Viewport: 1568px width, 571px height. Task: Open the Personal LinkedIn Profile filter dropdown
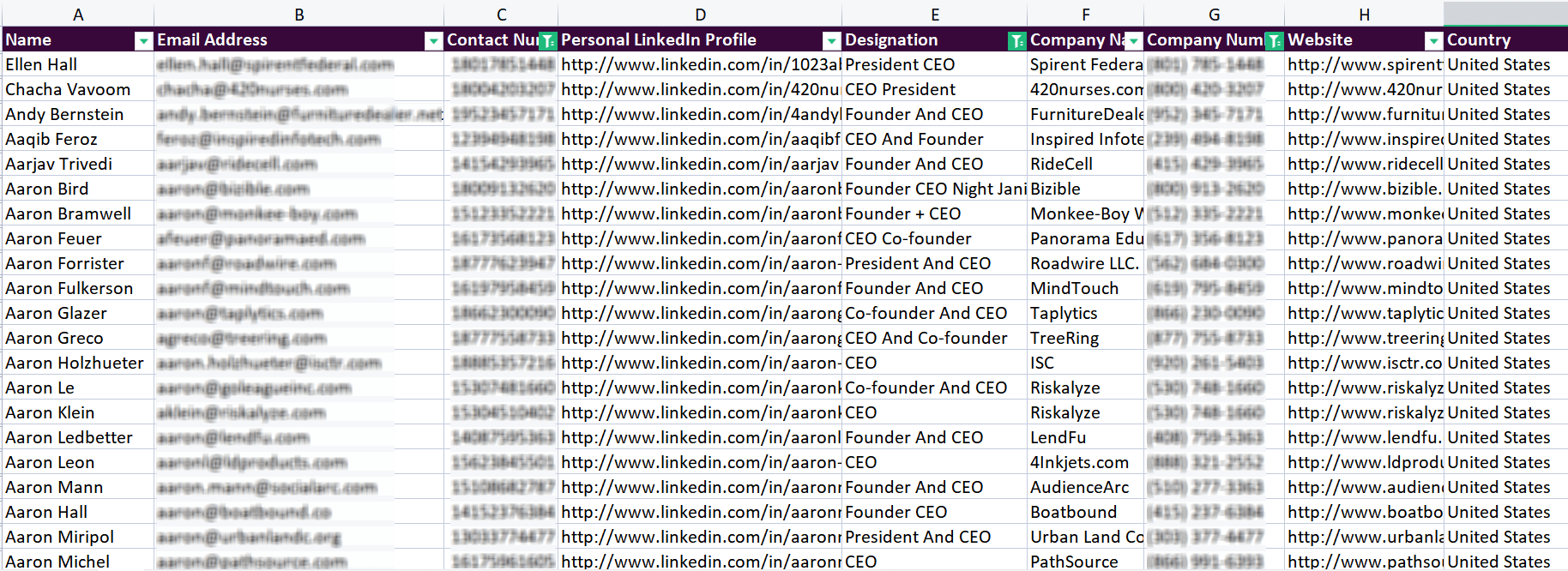pyautogui.click(x=831, y=40)
